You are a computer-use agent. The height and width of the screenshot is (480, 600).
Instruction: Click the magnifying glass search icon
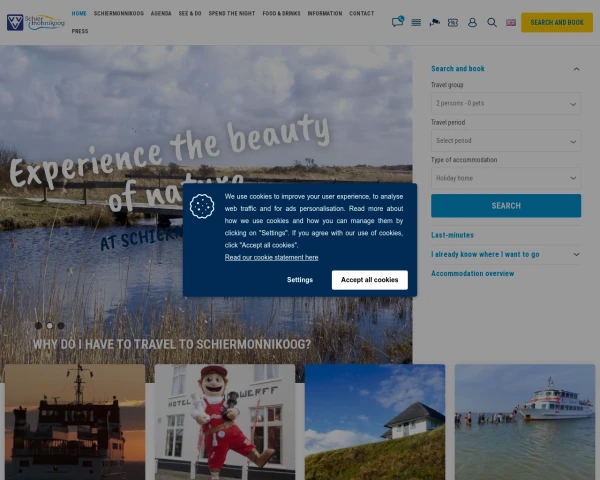point(492,23)
